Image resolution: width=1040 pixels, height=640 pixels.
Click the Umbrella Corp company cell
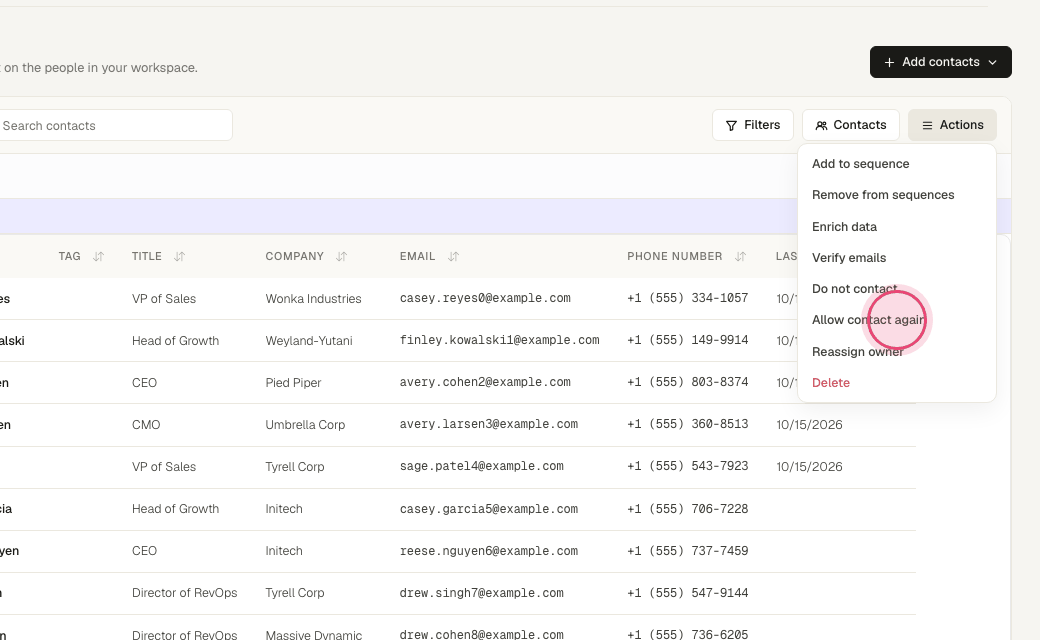tap(305, 425)
